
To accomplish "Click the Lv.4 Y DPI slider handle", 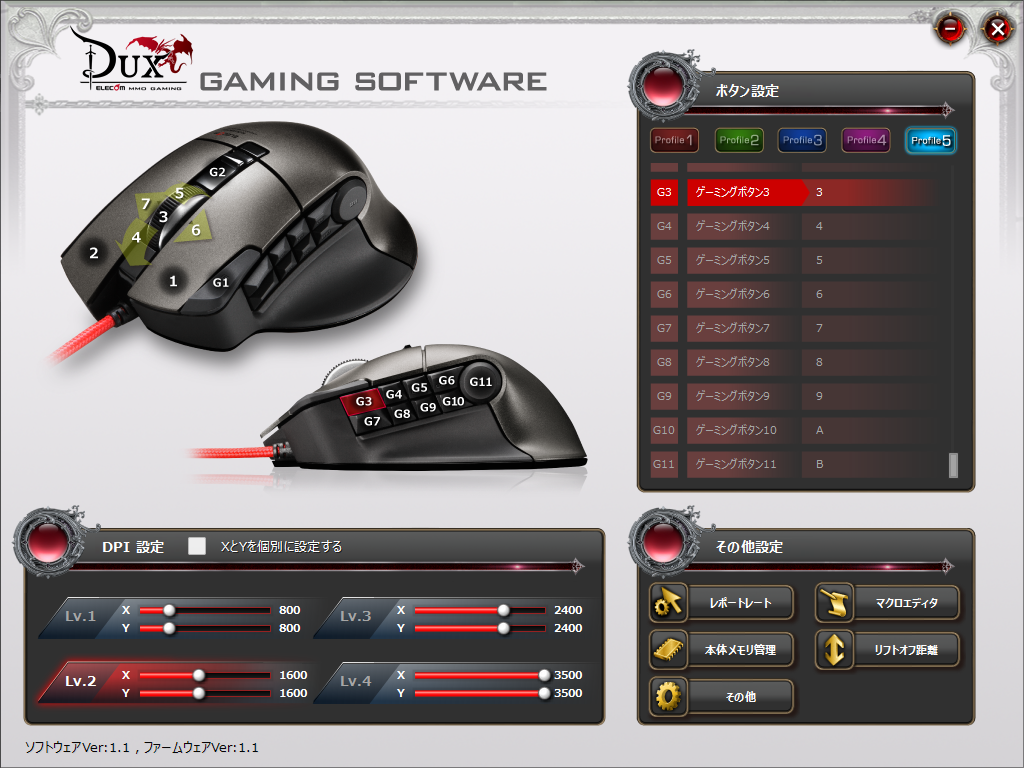I will [544, 693].
